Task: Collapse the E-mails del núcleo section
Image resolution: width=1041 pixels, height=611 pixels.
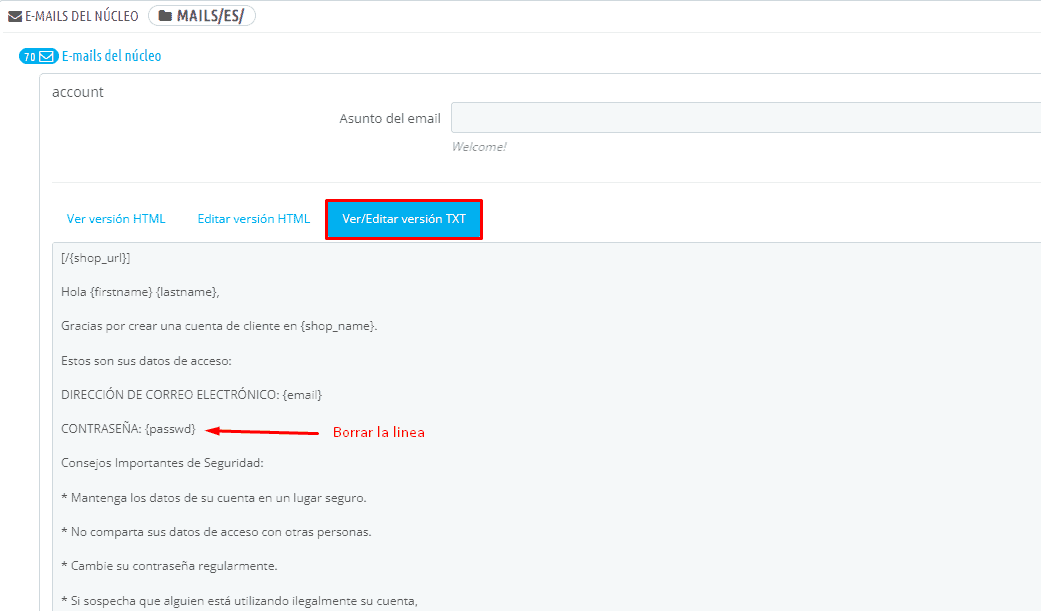Action: [111, 56]
